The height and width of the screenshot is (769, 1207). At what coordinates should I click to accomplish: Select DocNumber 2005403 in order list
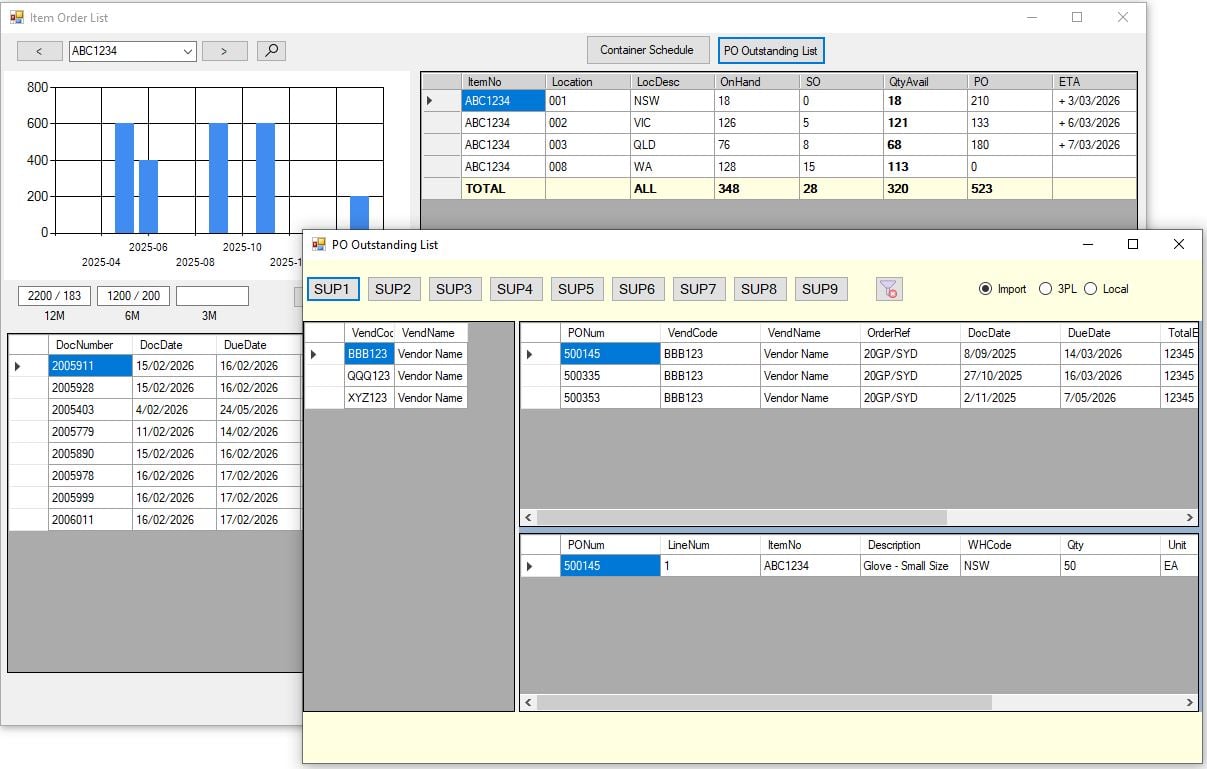tap(90, 410)
